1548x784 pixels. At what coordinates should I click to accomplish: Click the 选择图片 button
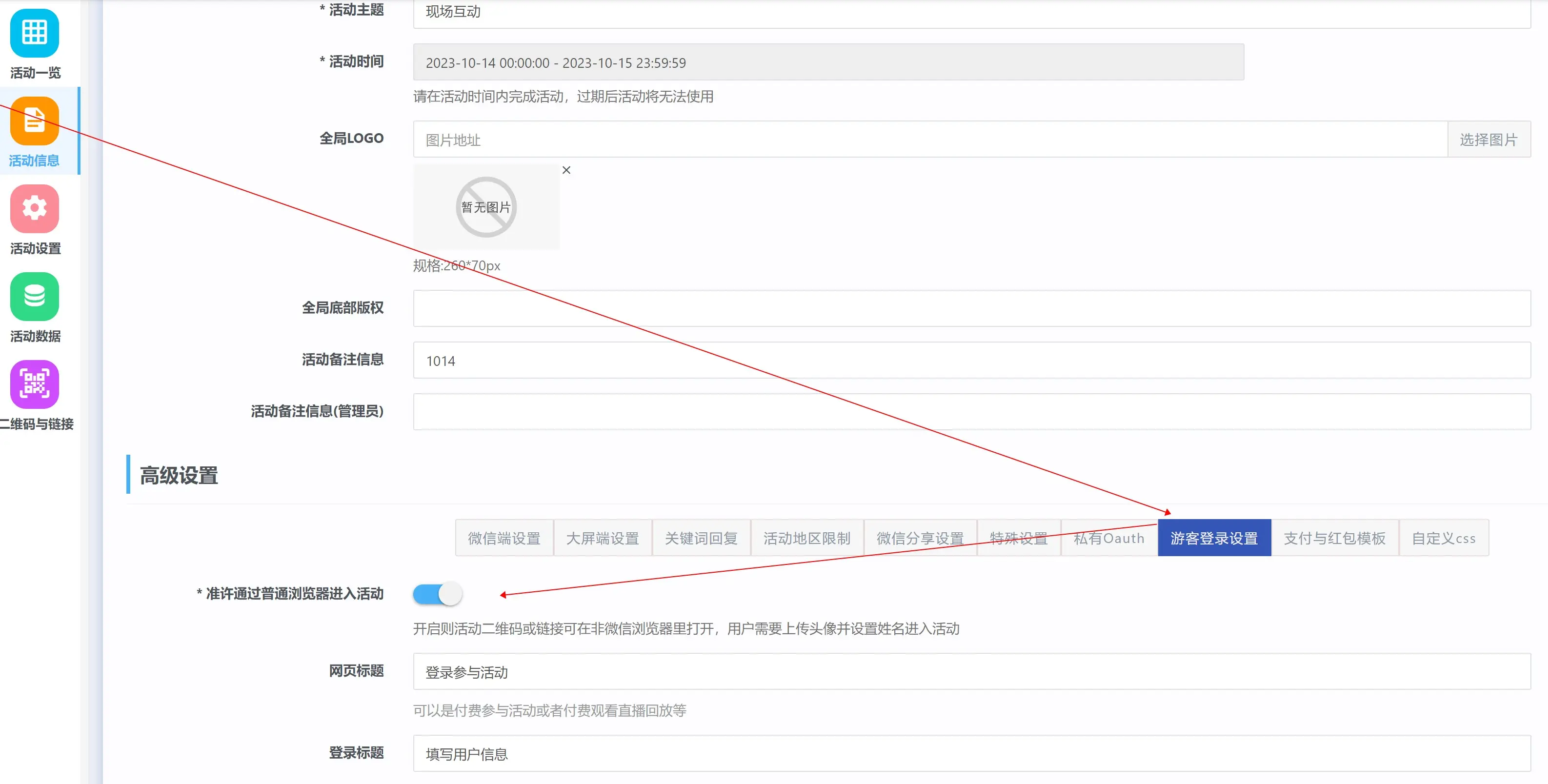point(1488,140)
